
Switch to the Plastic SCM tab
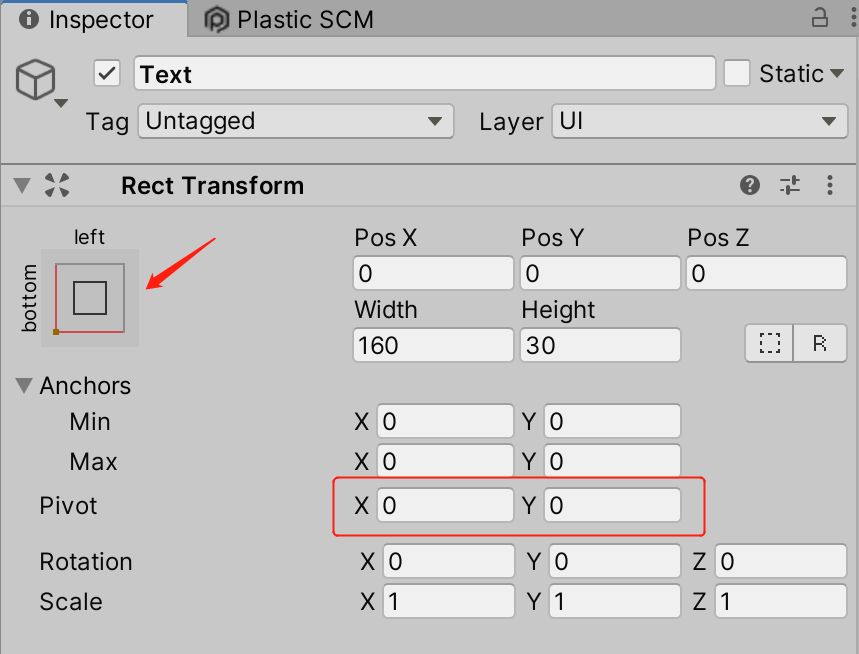(x=289, y=20)
